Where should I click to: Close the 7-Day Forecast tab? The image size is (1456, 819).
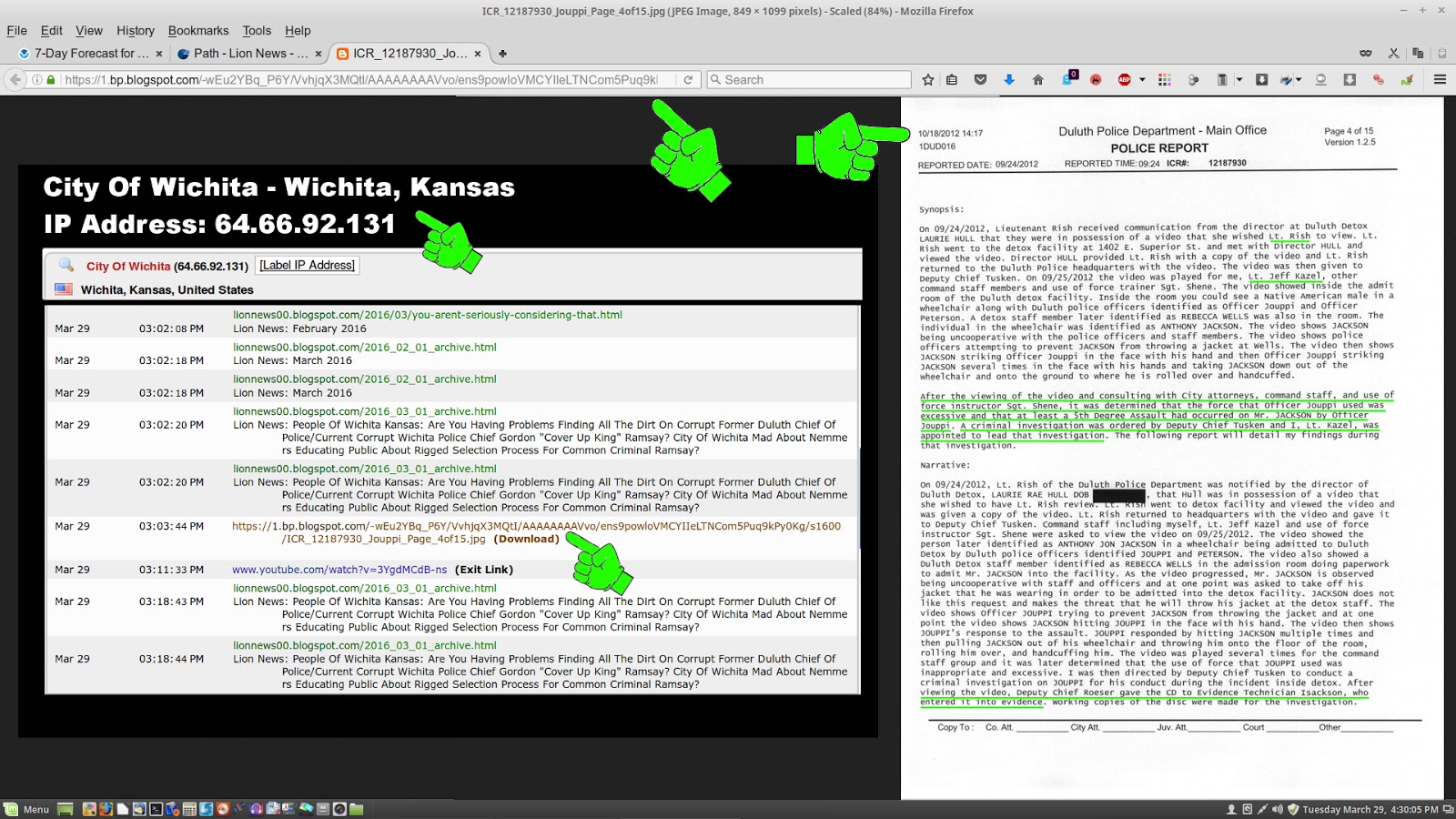click(x=159, y=54)
